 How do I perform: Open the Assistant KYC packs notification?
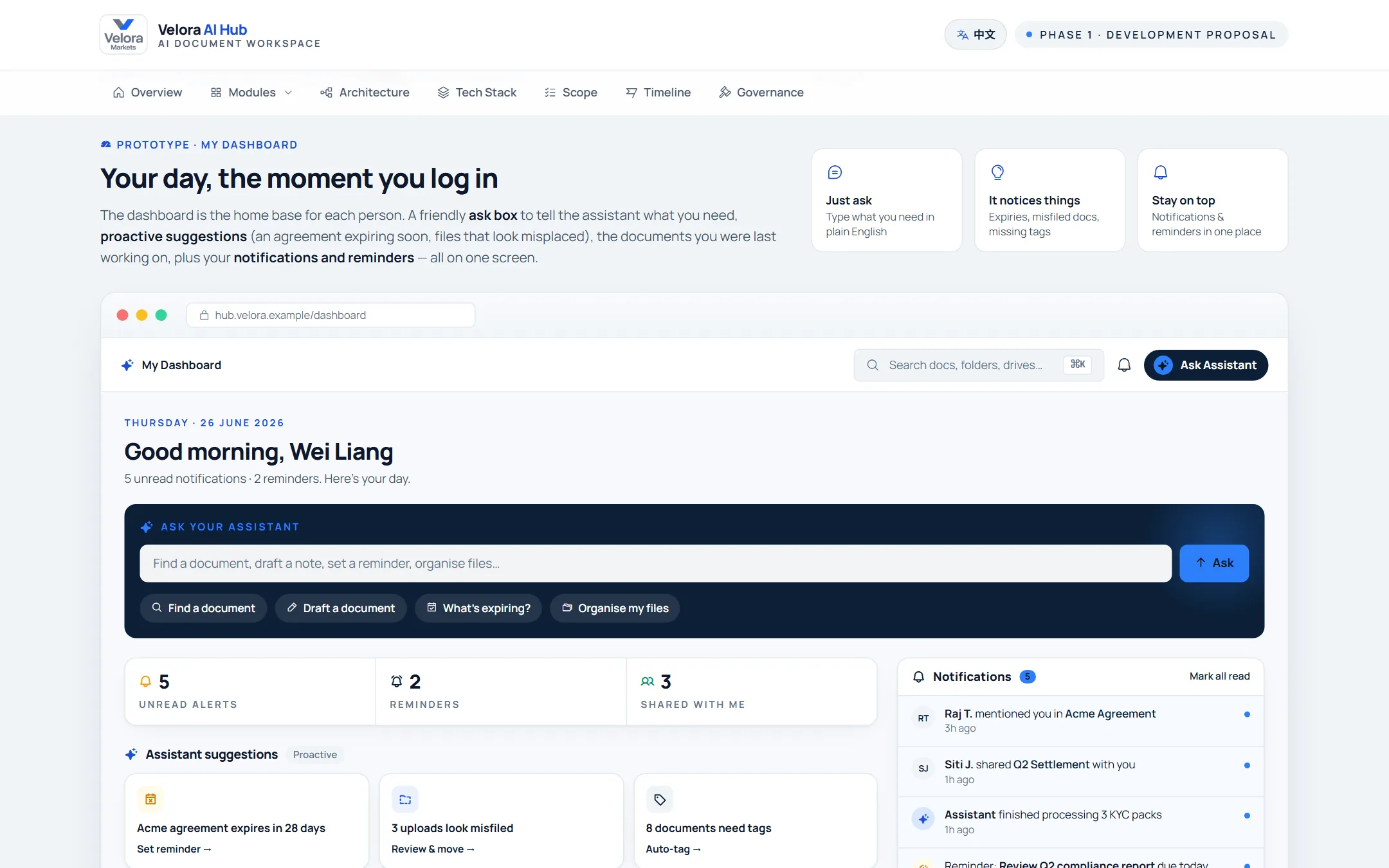pyautogui.click(x=1080, y=822)
